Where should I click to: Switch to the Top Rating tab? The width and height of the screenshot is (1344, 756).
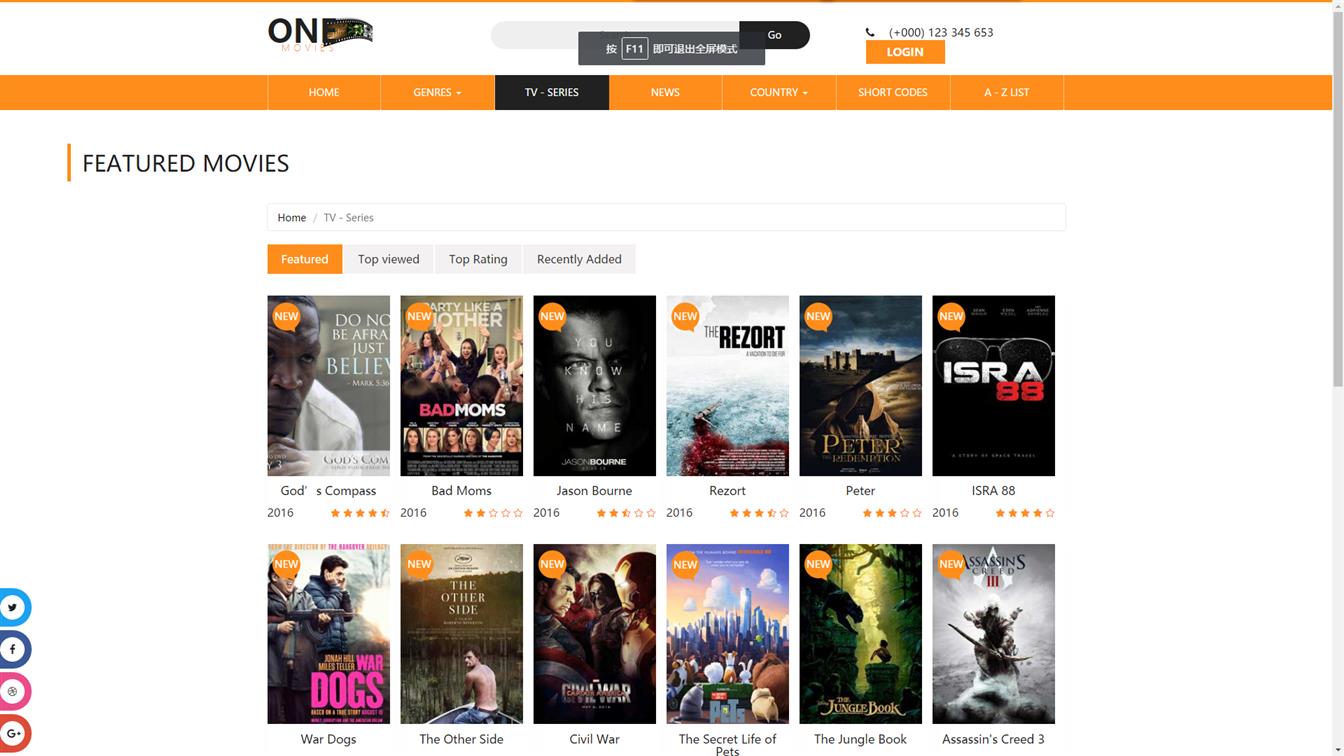478,259
